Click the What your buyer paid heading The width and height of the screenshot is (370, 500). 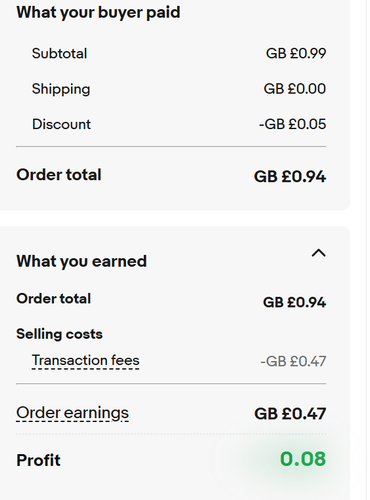pyautogui.click(x=98, y=13)
